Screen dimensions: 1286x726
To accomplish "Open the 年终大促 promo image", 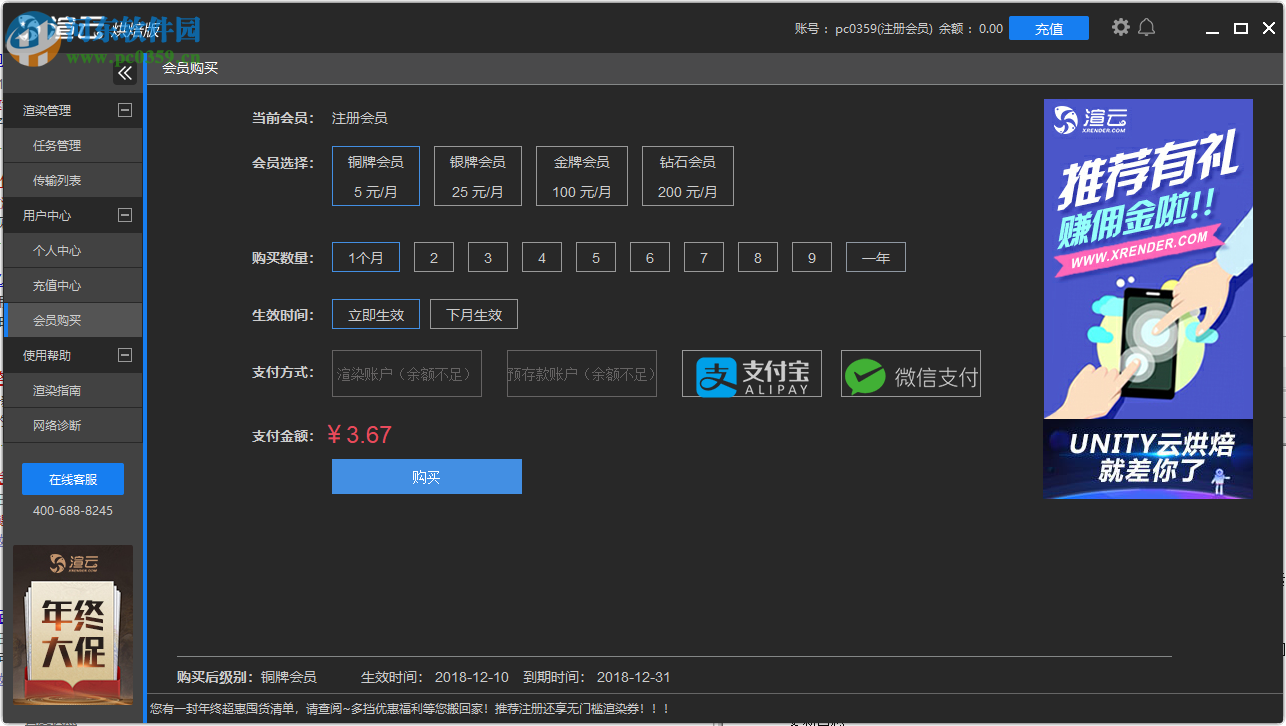I will pos(73,626).
